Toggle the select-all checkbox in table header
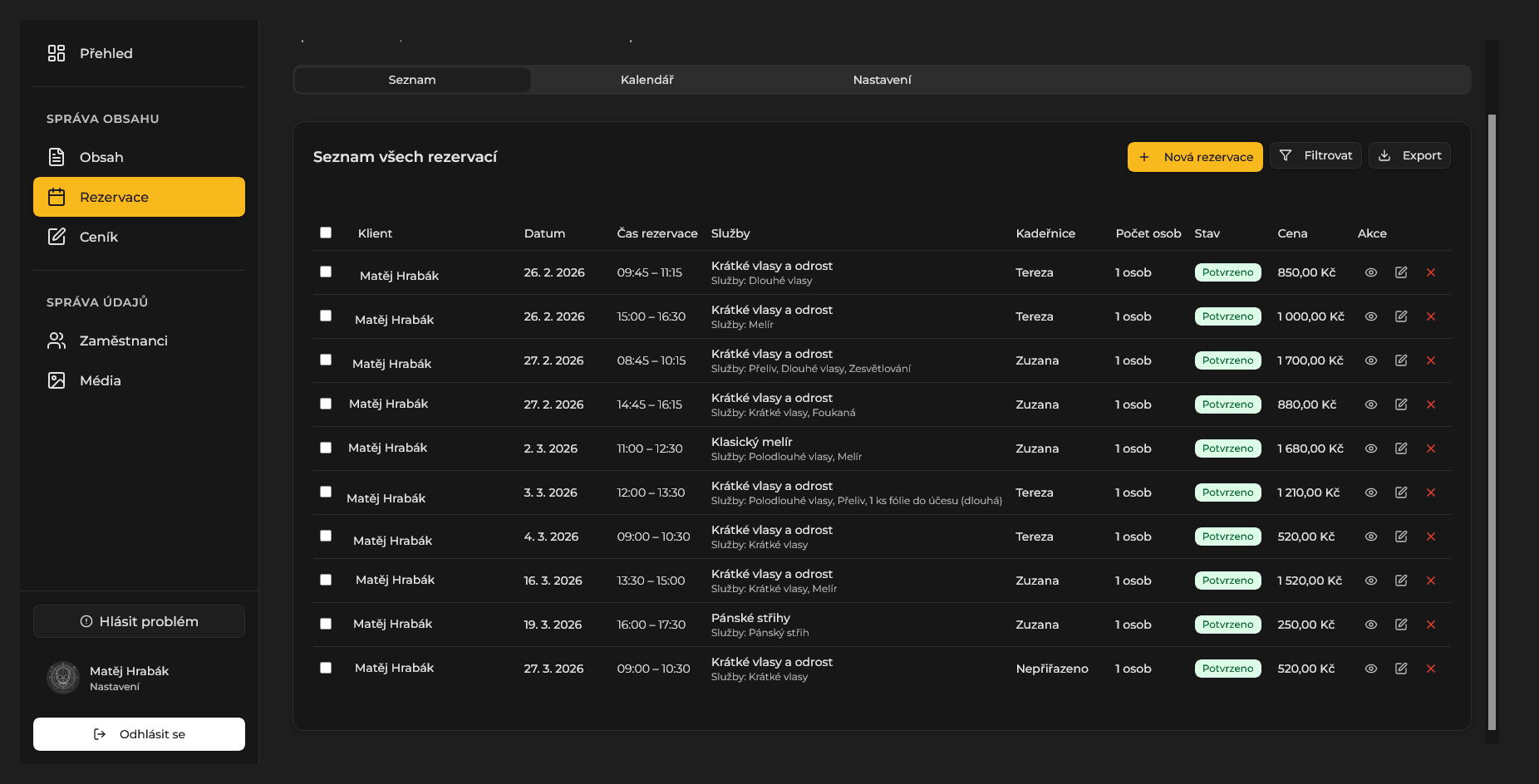1539x784 pixels. tap(326, 233)
